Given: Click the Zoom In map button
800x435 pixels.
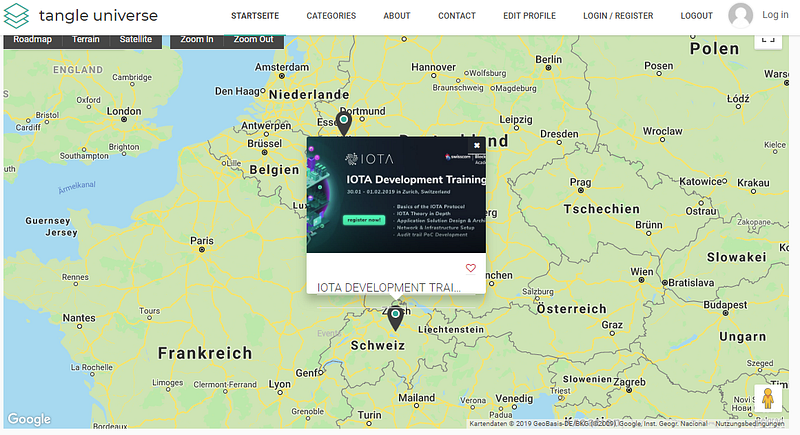Looking at the screenshot, I should click(196, 40).
